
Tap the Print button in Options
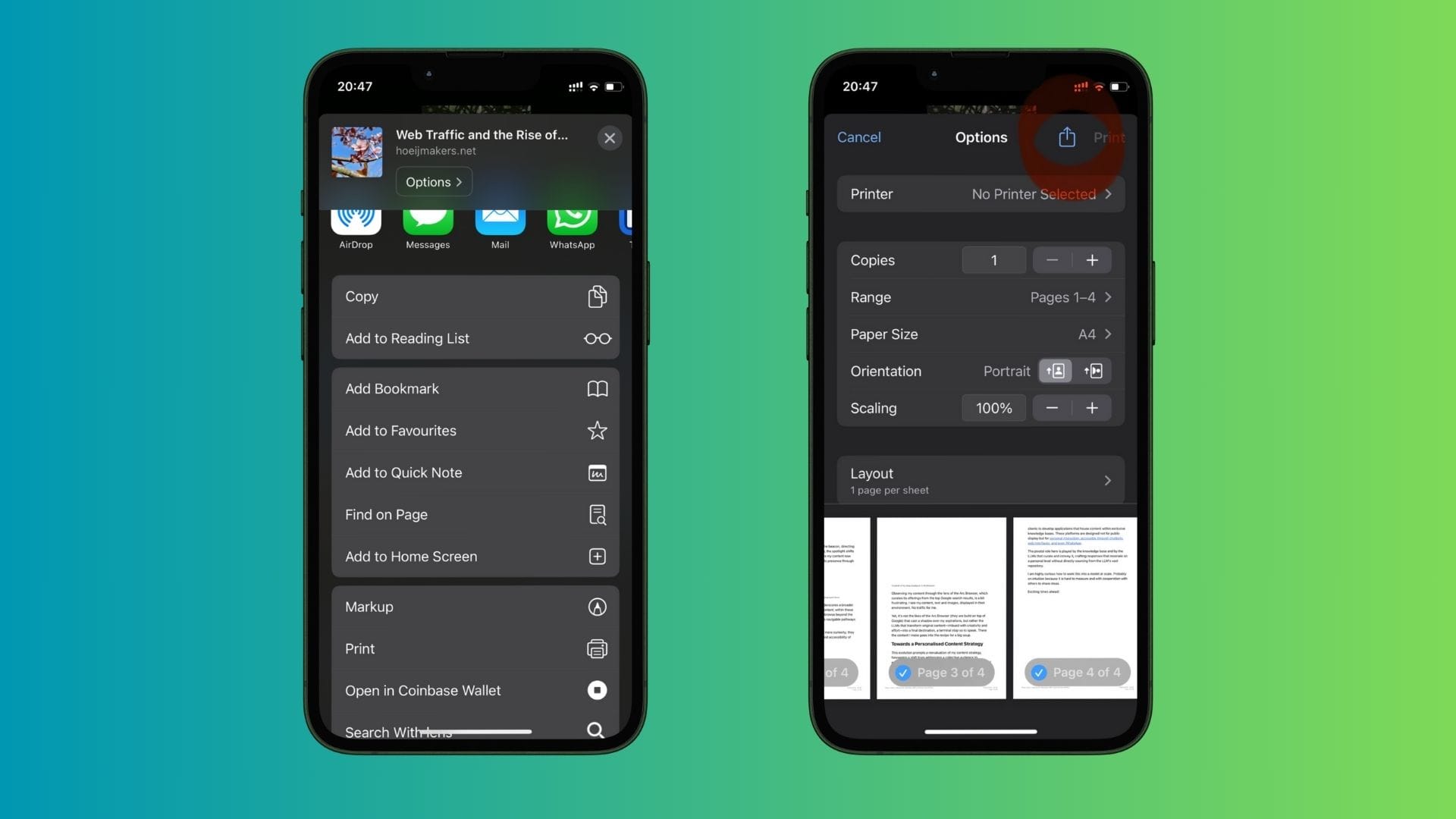(x=1109, y=137)
